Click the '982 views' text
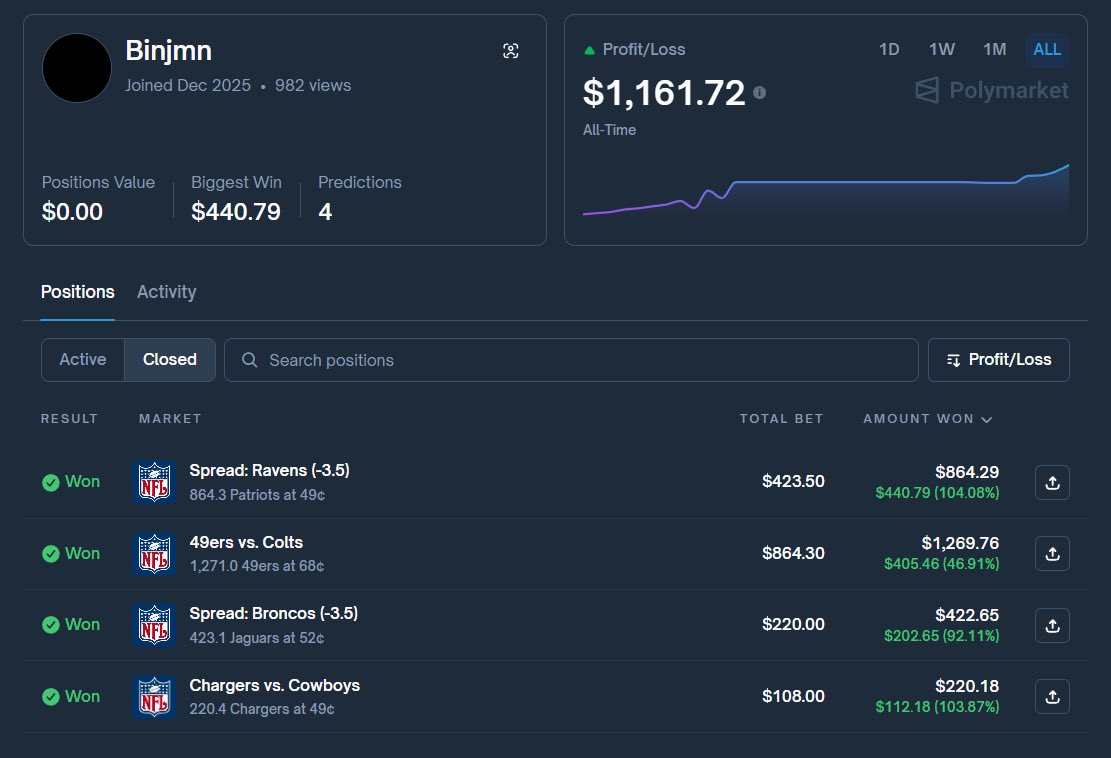Screen dimensions: 1111x758 [313, 86]
